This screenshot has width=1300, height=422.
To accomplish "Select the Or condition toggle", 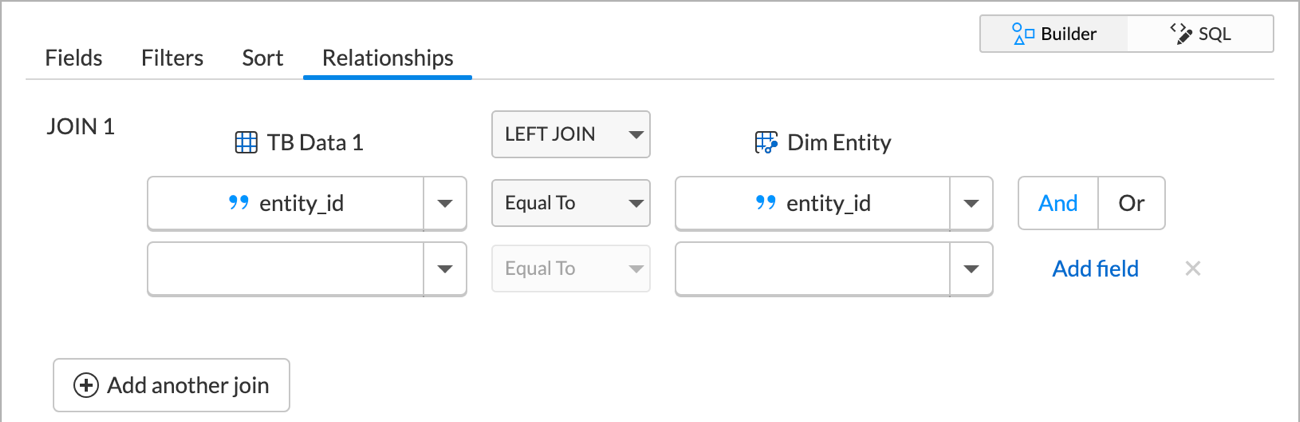I will tap(1131, 203).
